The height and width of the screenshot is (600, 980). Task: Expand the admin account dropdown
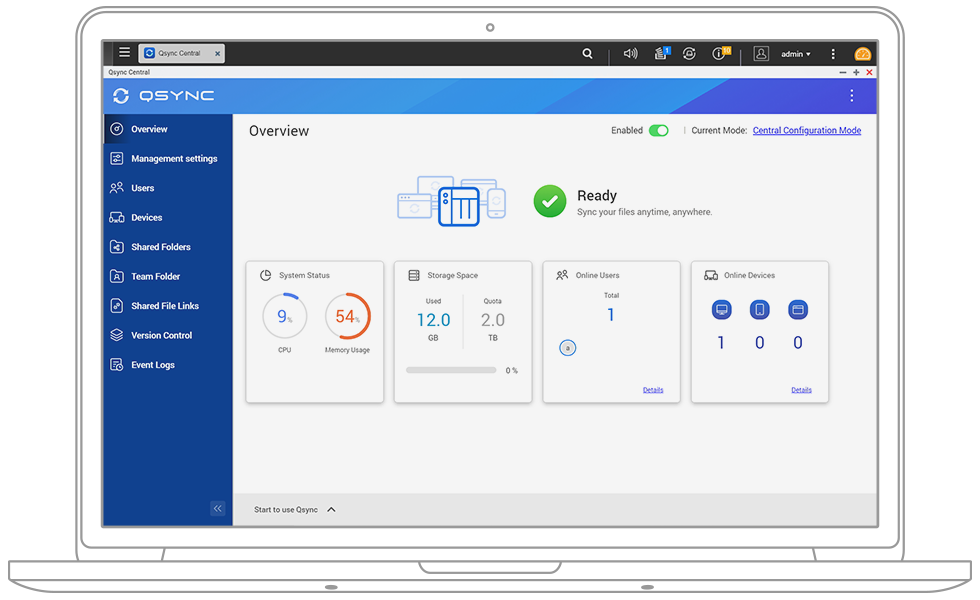(795, 54)
